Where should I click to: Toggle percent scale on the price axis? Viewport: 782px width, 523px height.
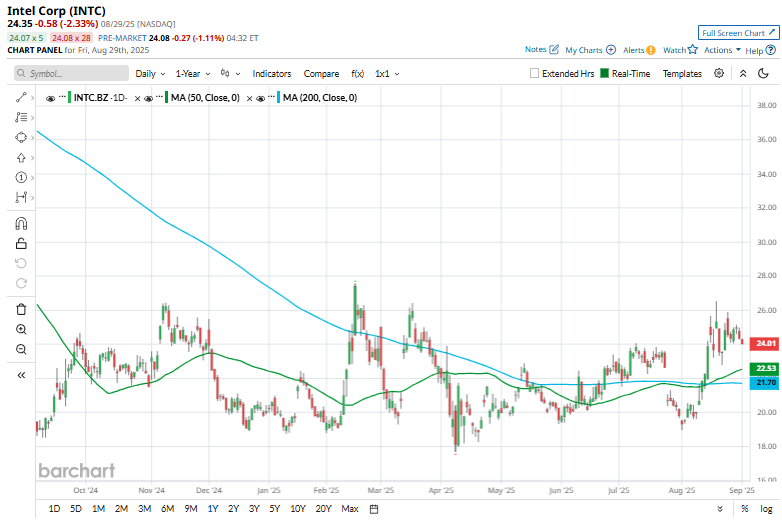click(x=745, y=509)
